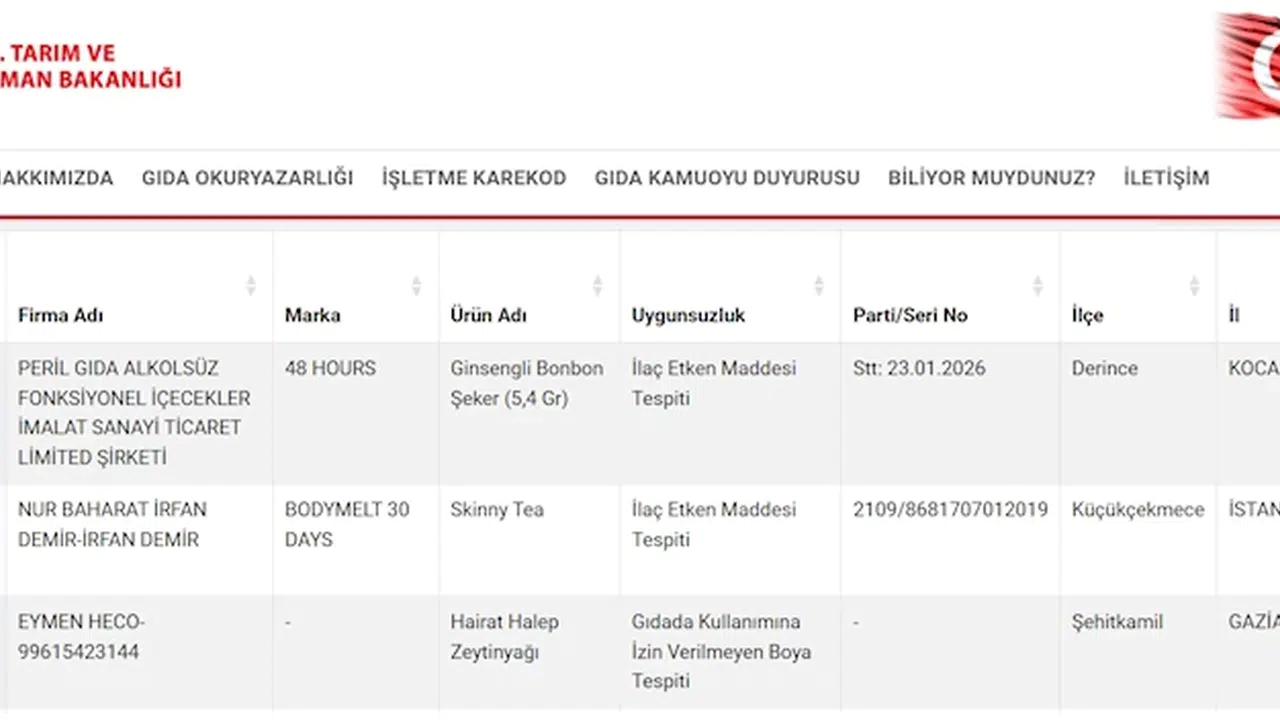Screen dimensions: 1280x720
Task: Click the 2109/8681707012019 batch number
Action: tap(950, 510)
